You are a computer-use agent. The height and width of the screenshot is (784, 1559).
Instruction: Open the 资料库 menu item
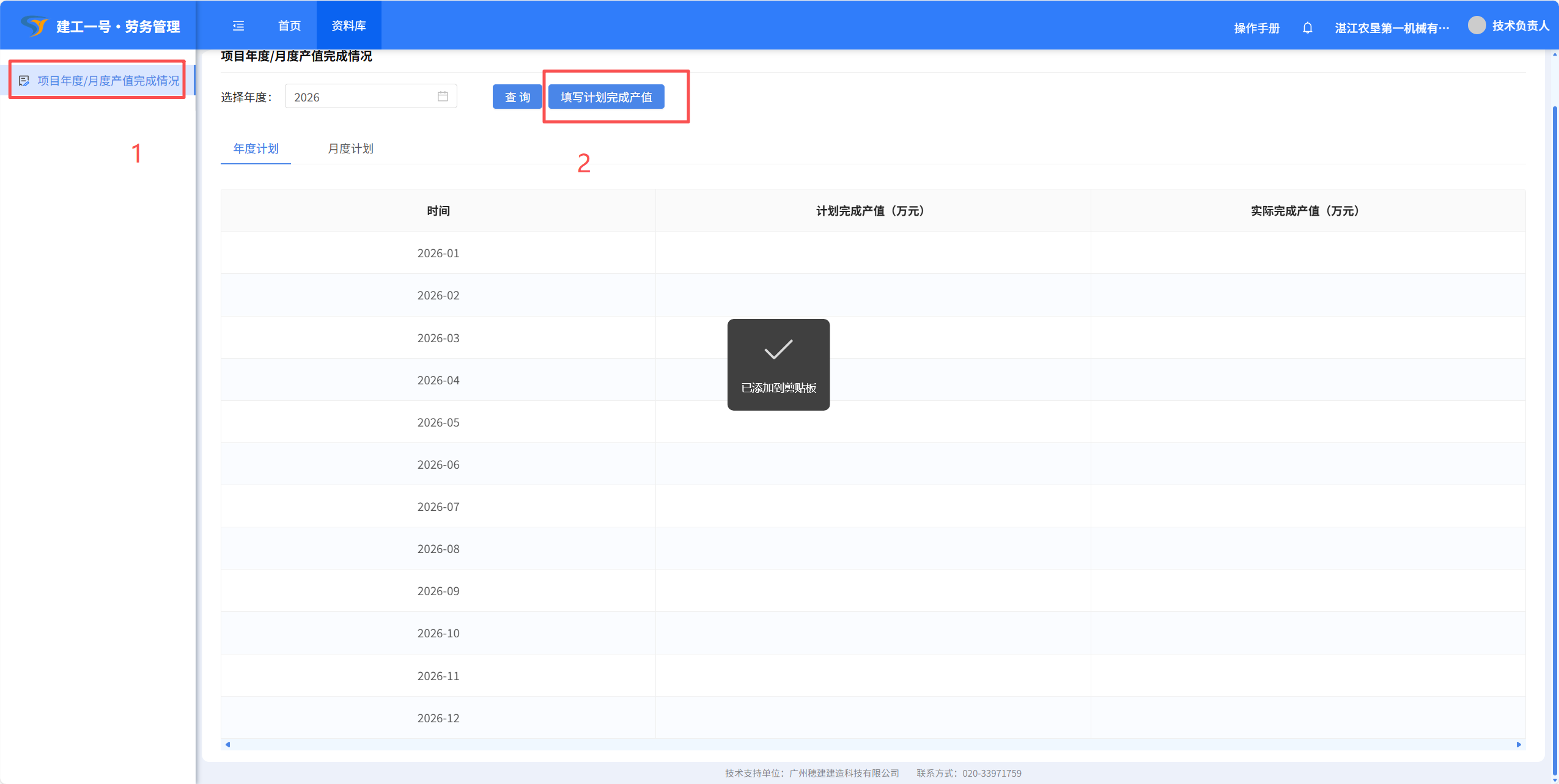pos(348,26)
